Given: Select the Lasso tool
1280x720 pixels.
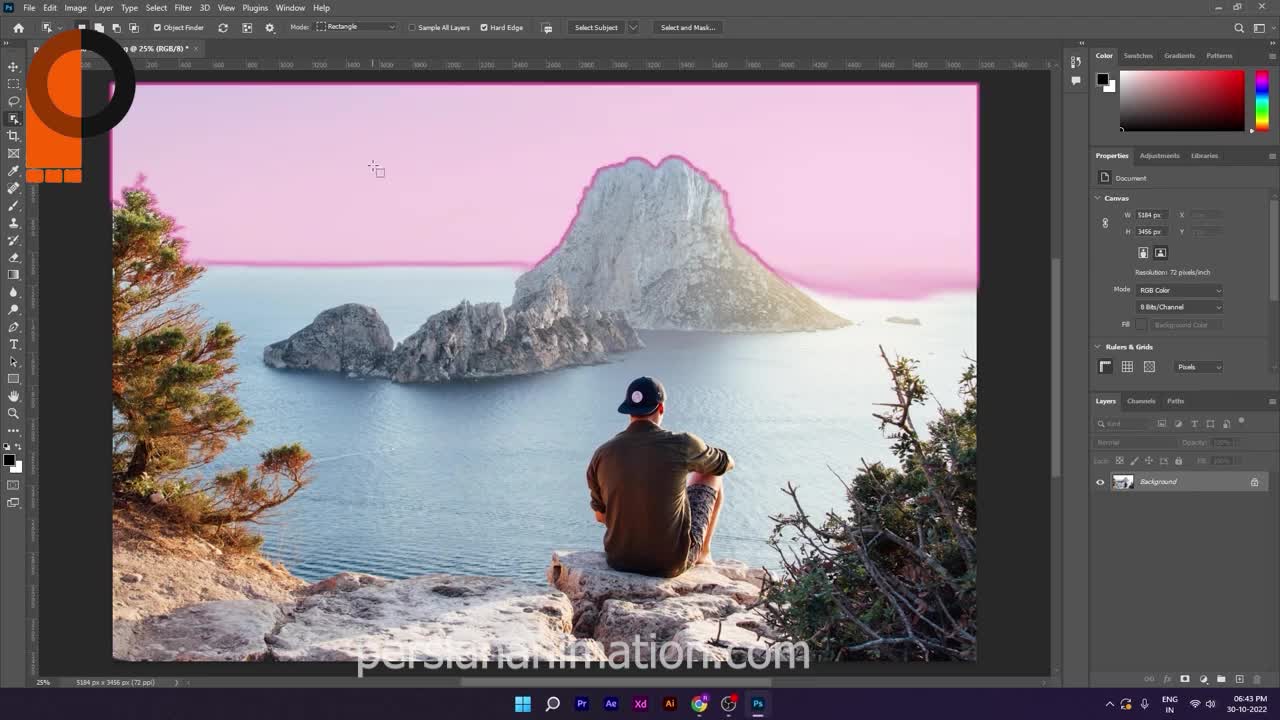Looking at the screenshot, I should (13, 101).
